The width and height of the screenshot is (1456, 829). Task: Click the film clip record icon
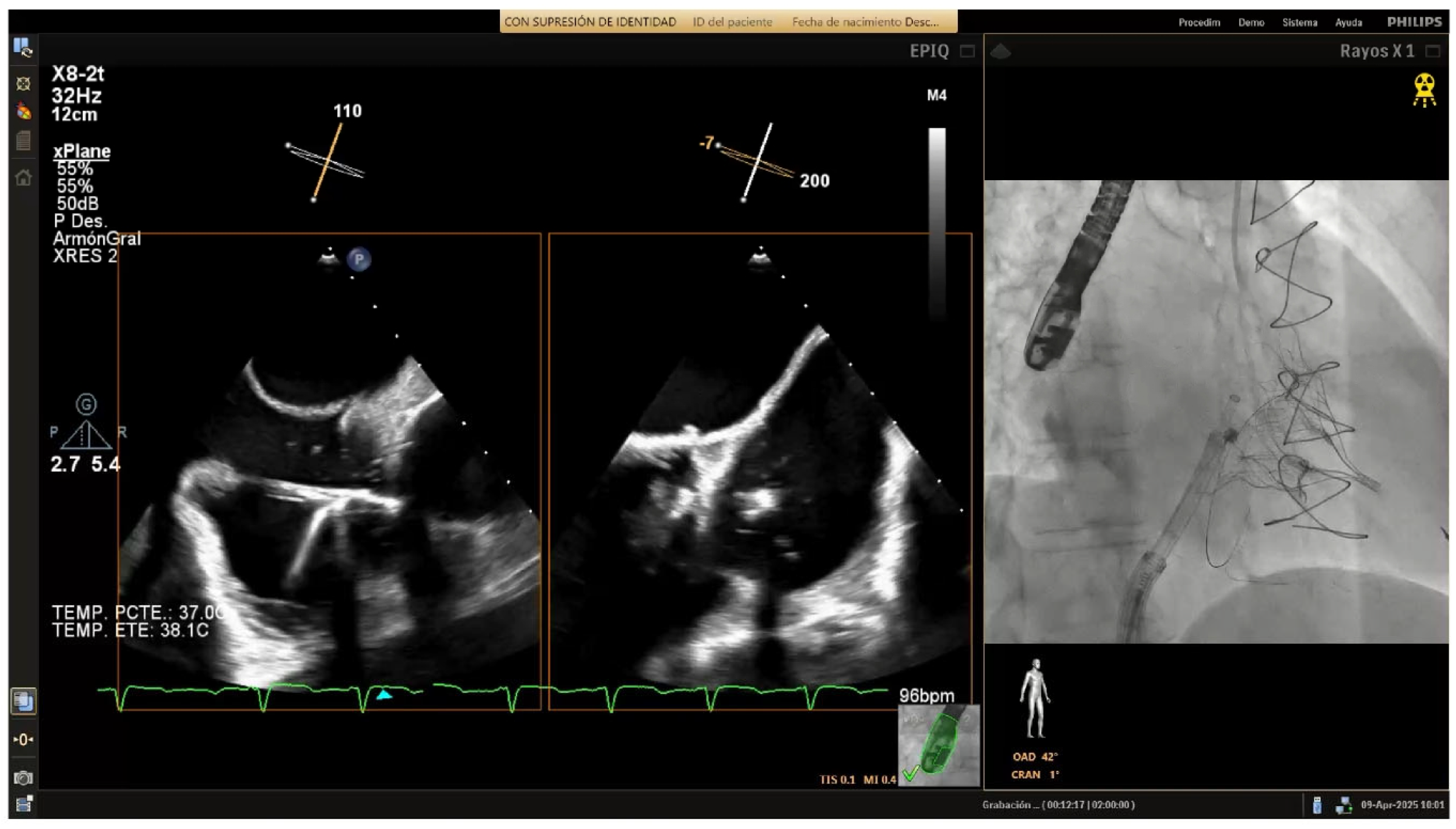[x=23, y=804]
